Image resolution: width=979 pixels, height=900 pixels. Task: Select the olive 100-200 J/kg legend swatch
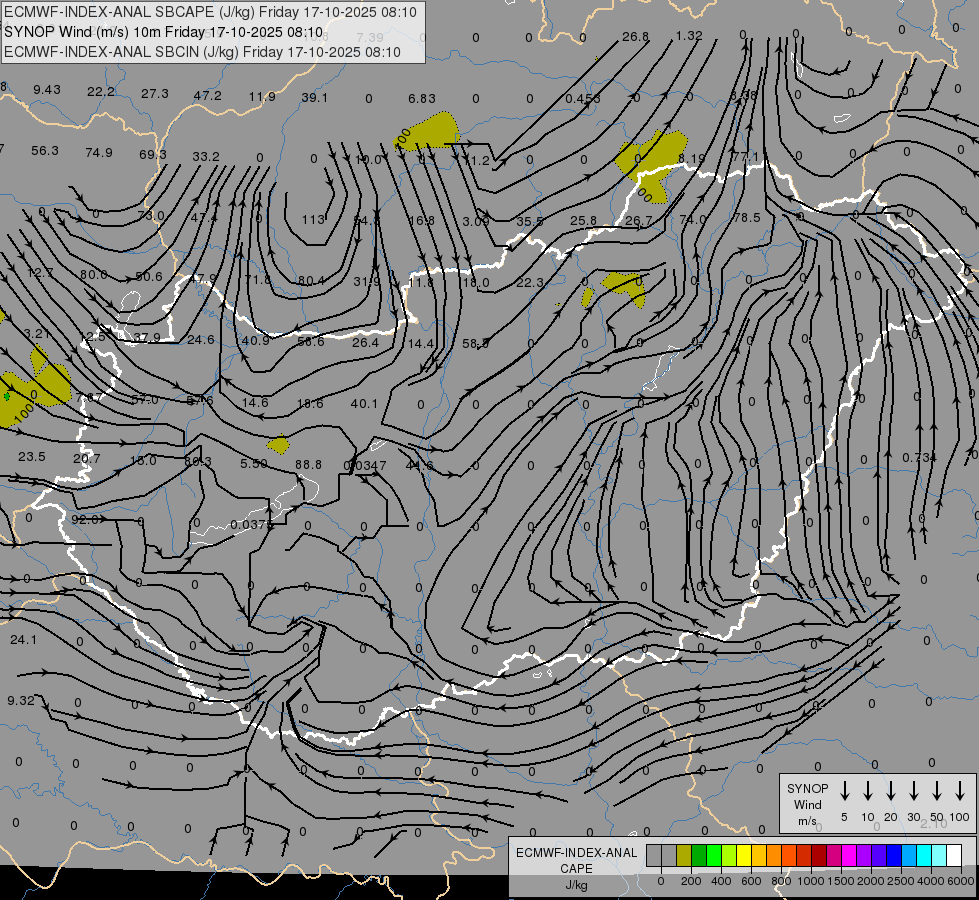click(x=684, y=855)
